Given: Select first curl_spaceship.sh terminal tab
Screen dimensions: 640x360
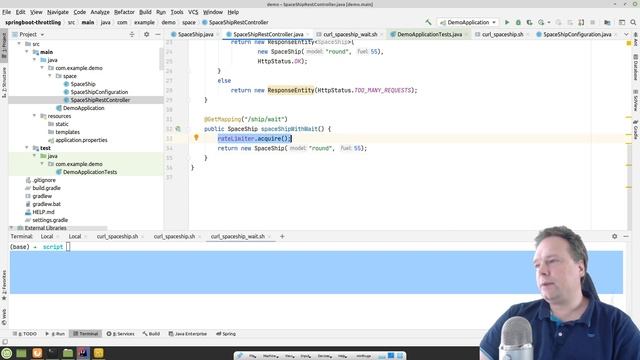Looking at the screenshot, I should tap(117, 236).
